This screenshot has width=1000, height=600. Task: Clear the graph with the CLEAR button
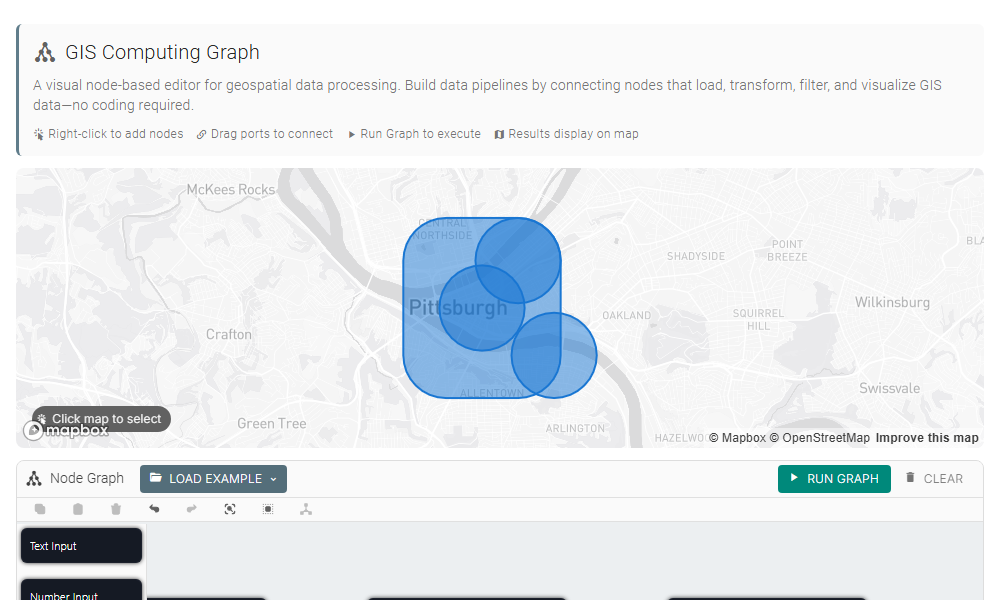click(x=933, y=478)
